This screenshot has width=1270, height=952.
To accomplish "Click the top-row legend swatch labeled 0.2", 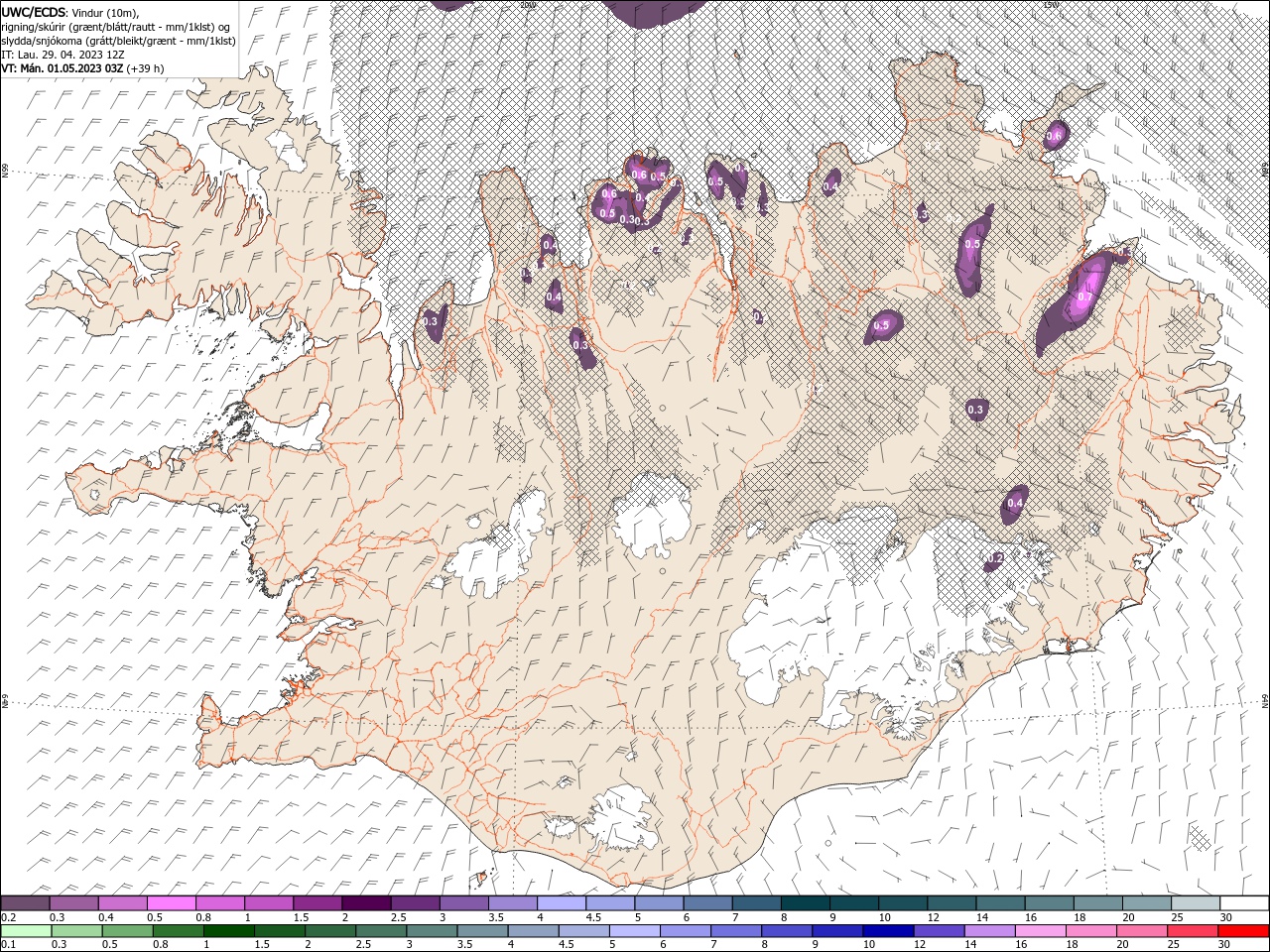I will (x=25, y=902).
